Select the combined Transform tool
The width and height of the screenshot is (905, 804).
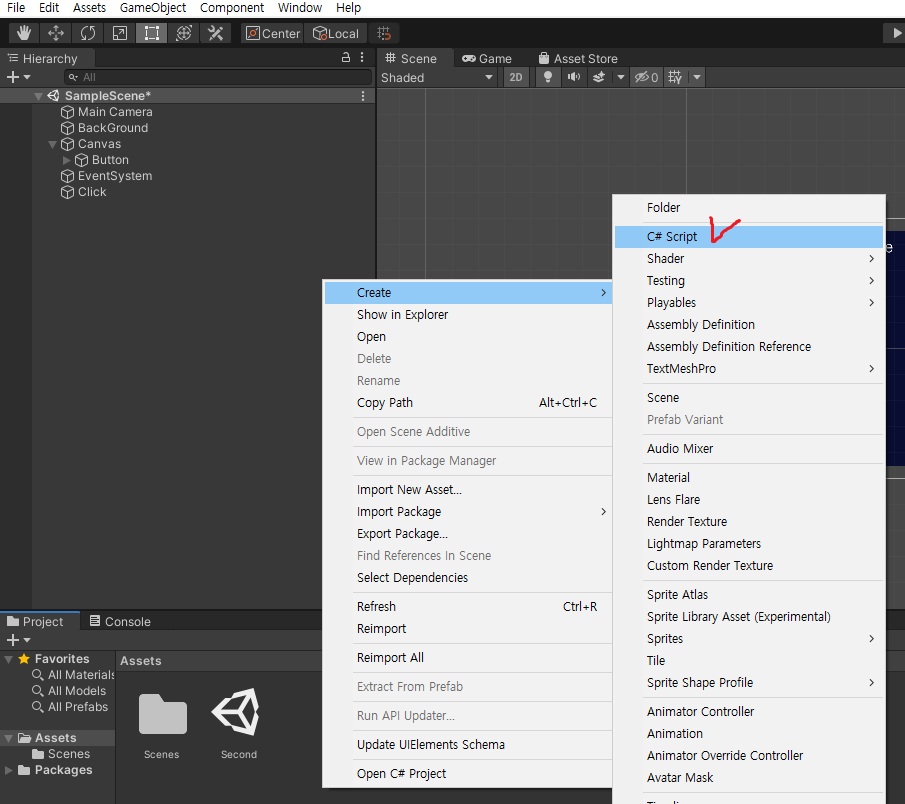(x=184, y=33)
